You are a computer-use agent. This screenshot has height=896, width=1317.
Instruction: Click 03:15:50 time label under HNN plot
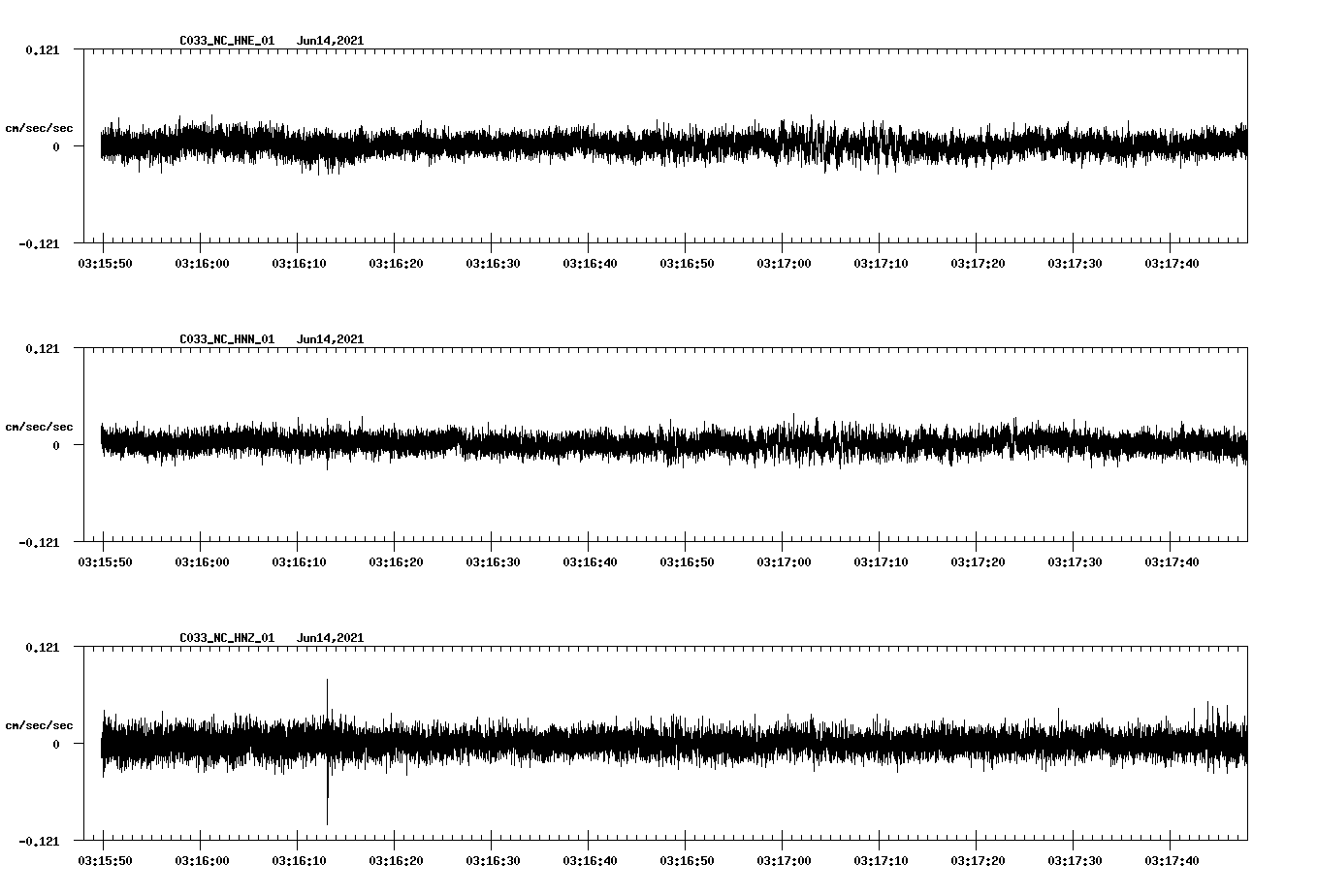pyautogui.click(x=105, y=561)
